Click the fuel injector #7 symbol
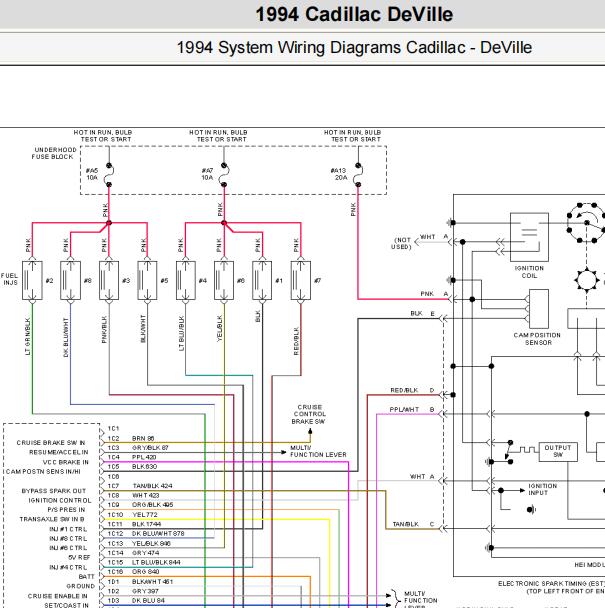The image size is (605, 608). 301,280
